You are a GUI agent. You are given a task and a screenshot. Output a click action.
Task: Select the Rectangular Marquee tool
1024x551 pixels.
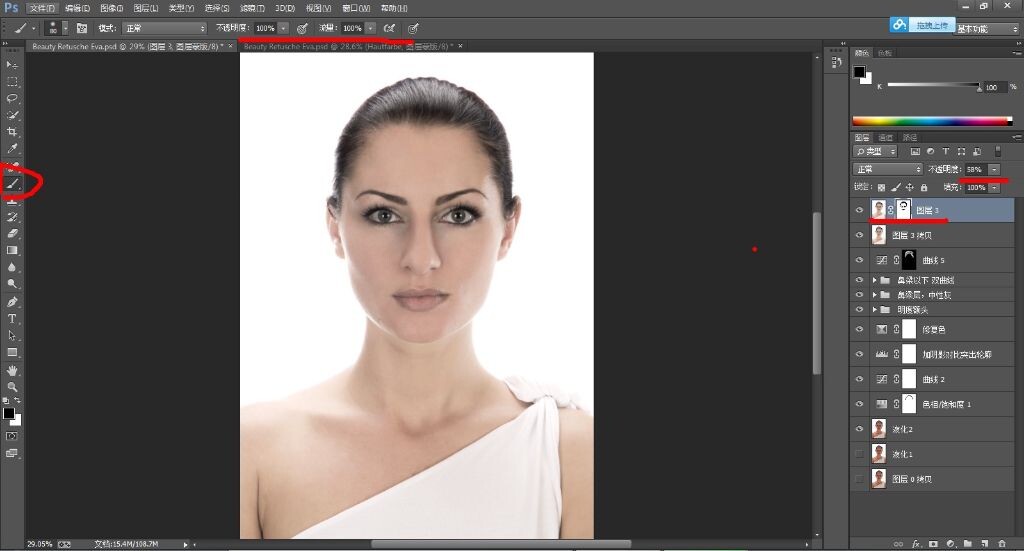tap(12, 82)
